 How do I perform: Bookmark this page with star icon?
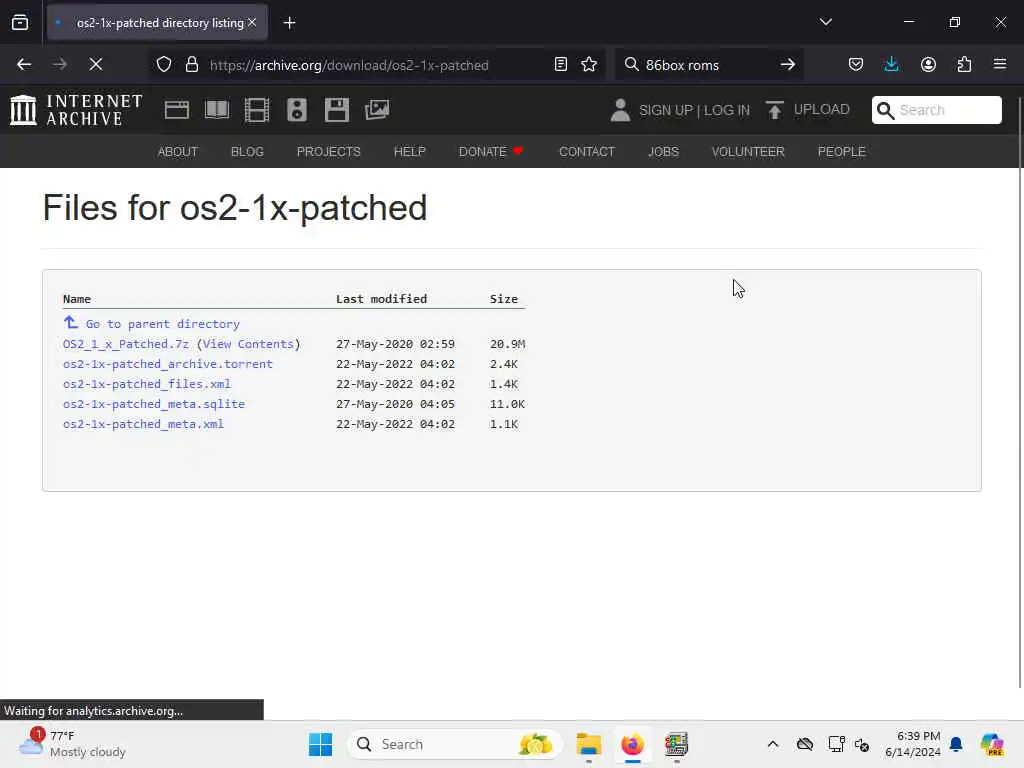(x=589, y=64)
